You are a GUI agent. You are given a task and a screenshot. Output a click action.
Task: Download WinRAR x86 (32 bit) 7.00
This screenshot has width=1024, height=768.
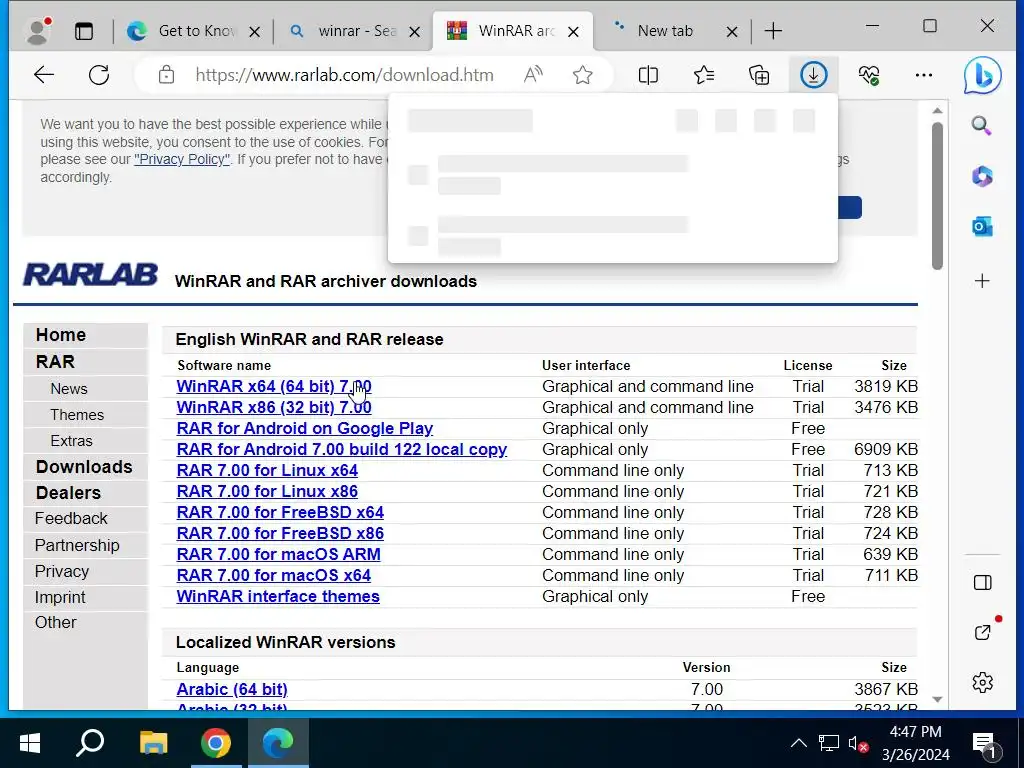274,408
